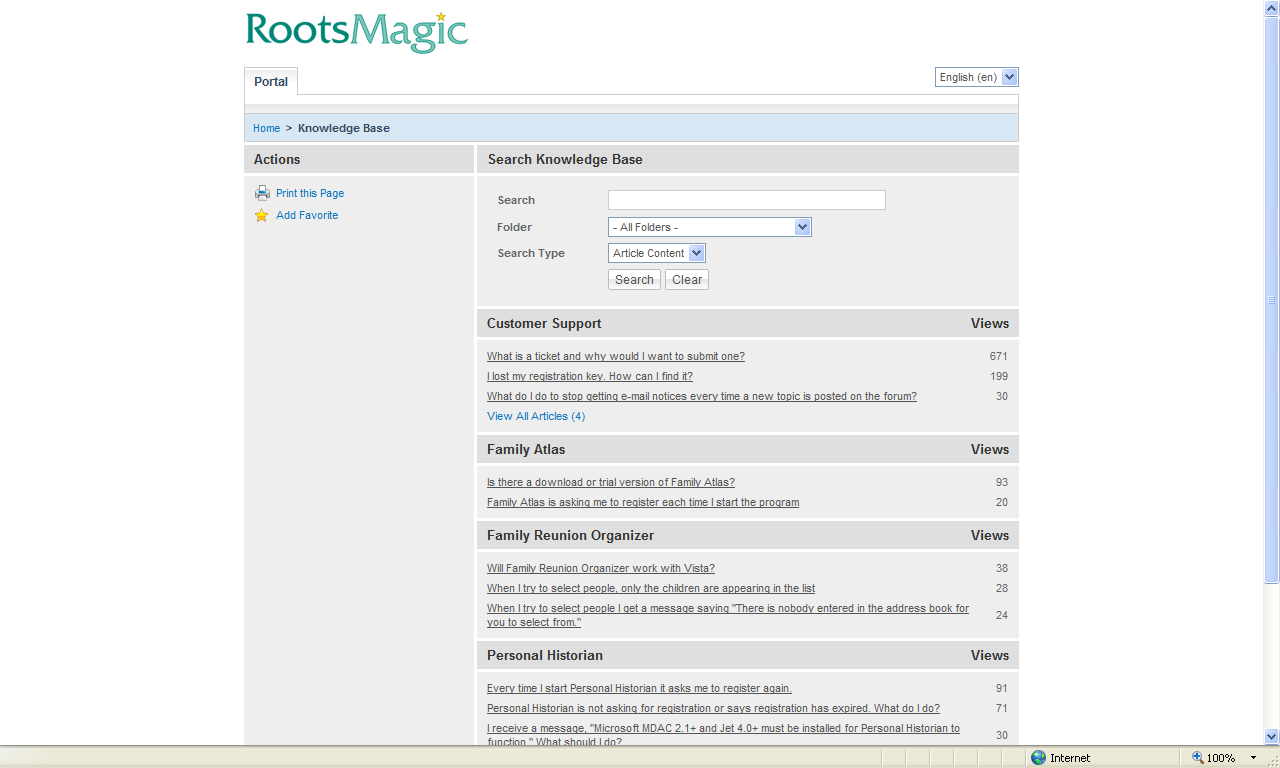Click the star icon beside Add Favorite
The width and height of the screenshot is (1280, 768).
262,215
